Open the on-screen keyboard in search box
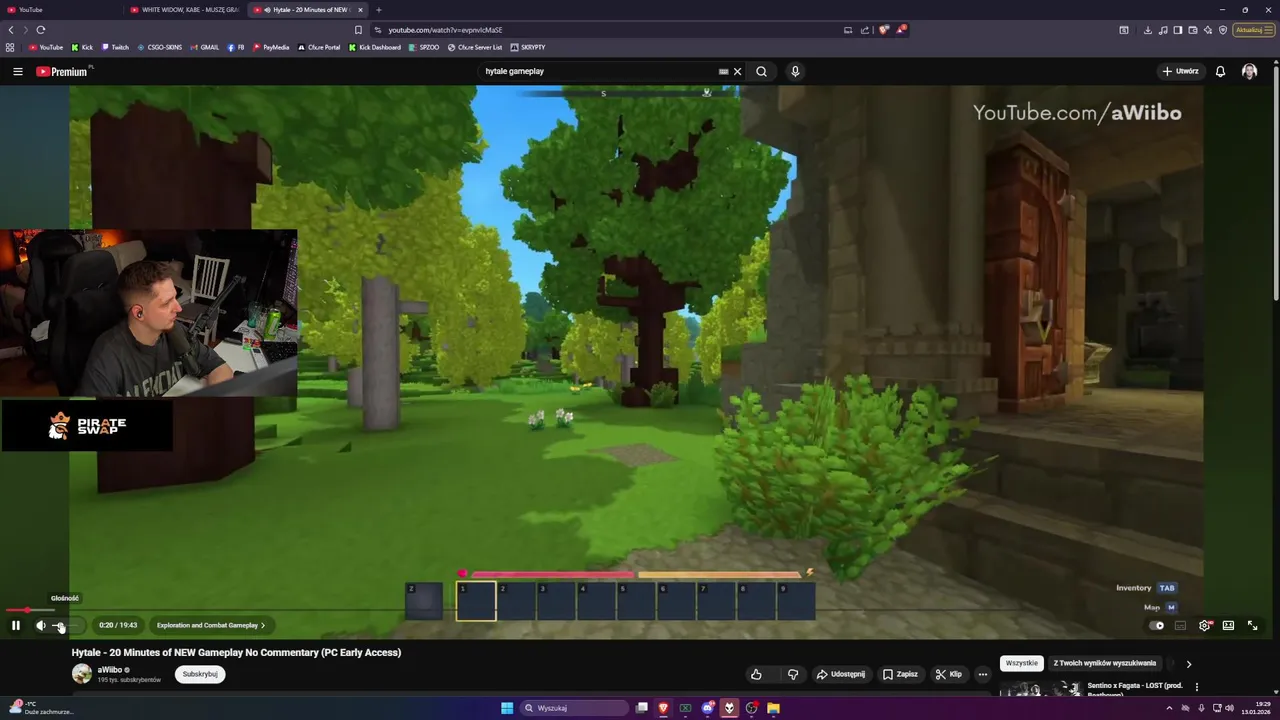This screenshot has height=720, width=1280. pos(723,71)
